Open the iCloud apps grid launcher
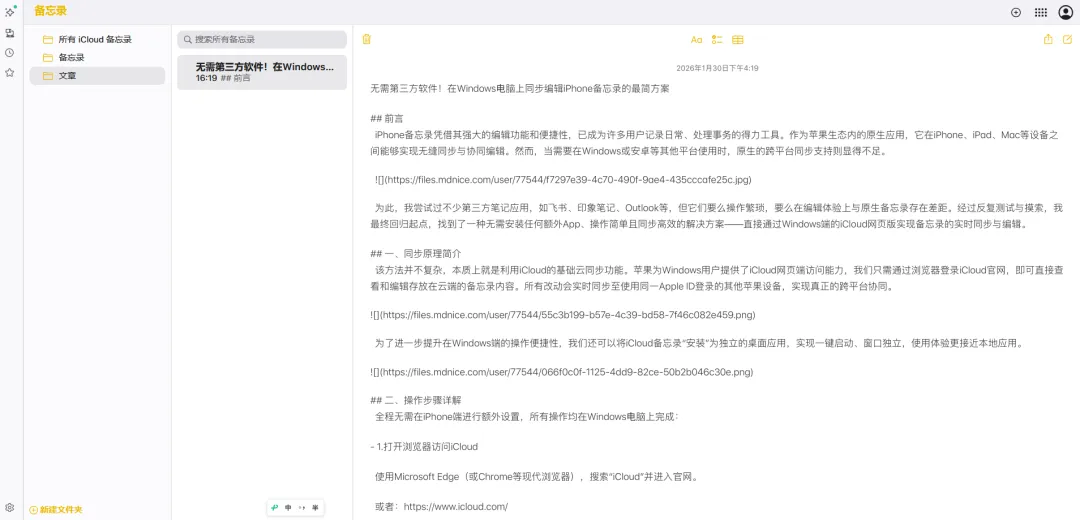 coord(1041,12)
